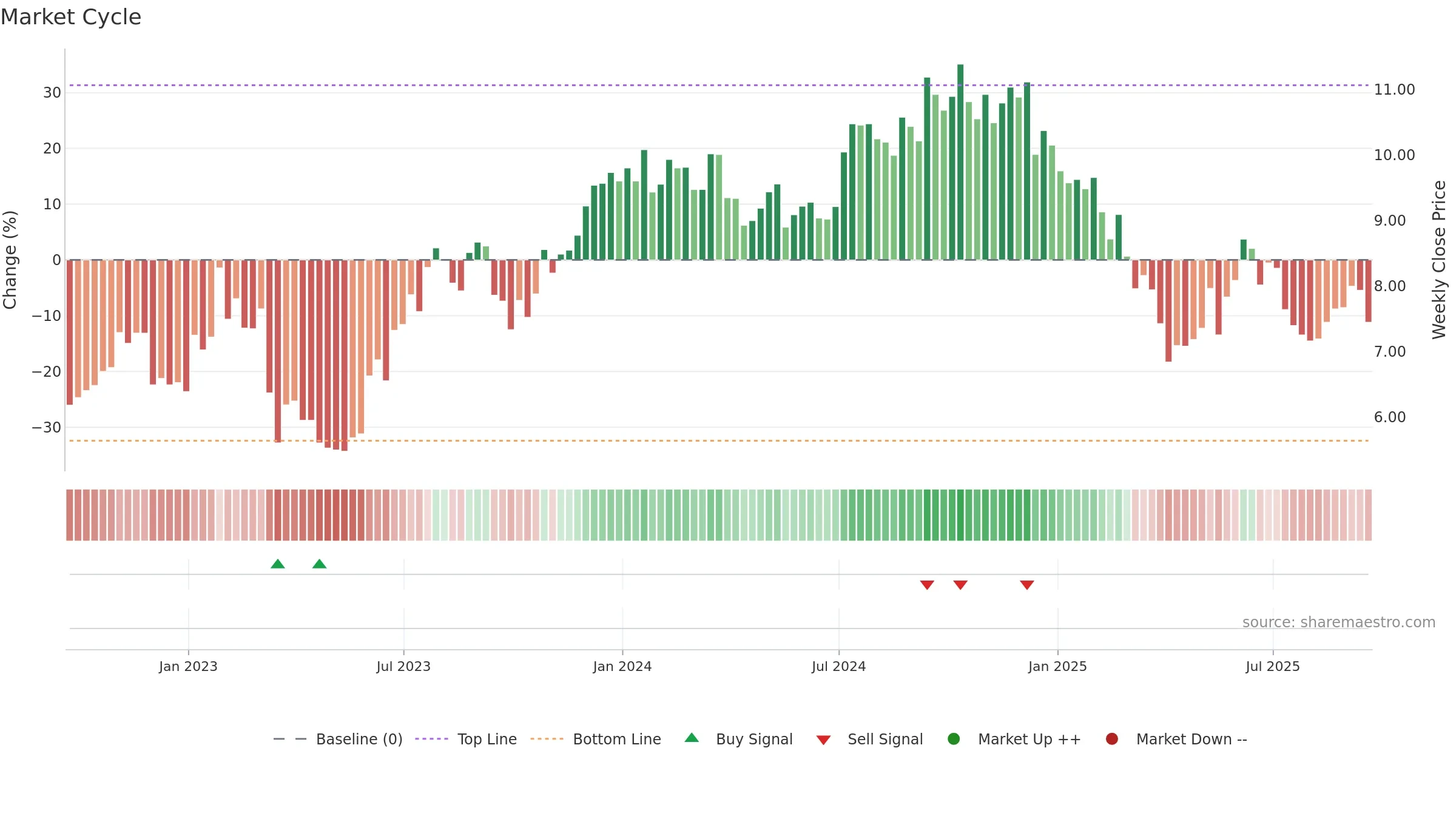
Task: Click the Market Cycle chart title
Action: pos(71,17)
